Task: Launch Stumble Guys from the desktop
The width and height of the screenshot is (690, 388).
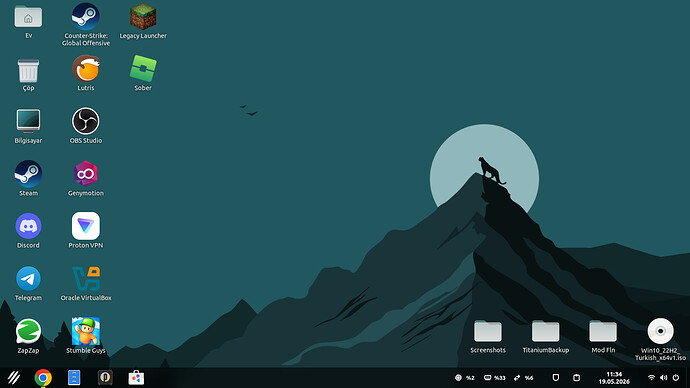Action: click(85, 331)
